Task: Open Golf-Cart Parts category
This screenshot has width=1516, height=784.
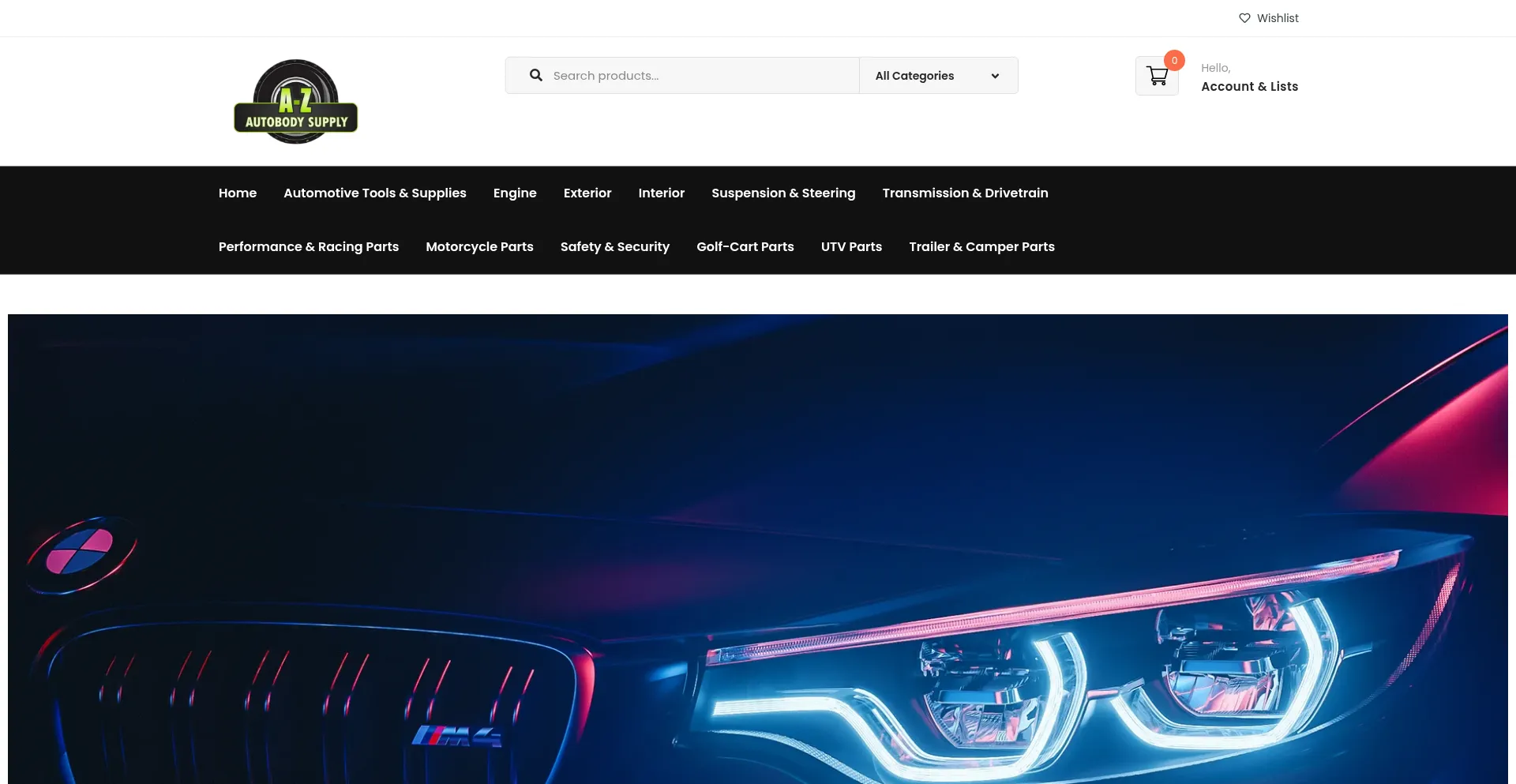Action: click(745, 246)
